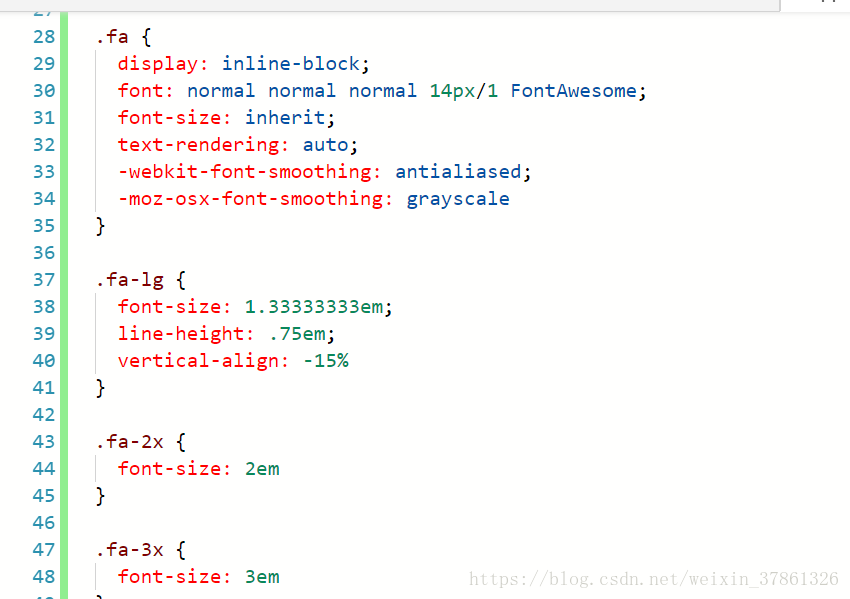Viewport: 850px width, 599px height.
Task: Click line number 29 in gutter
Action: [x=44, y=64]
